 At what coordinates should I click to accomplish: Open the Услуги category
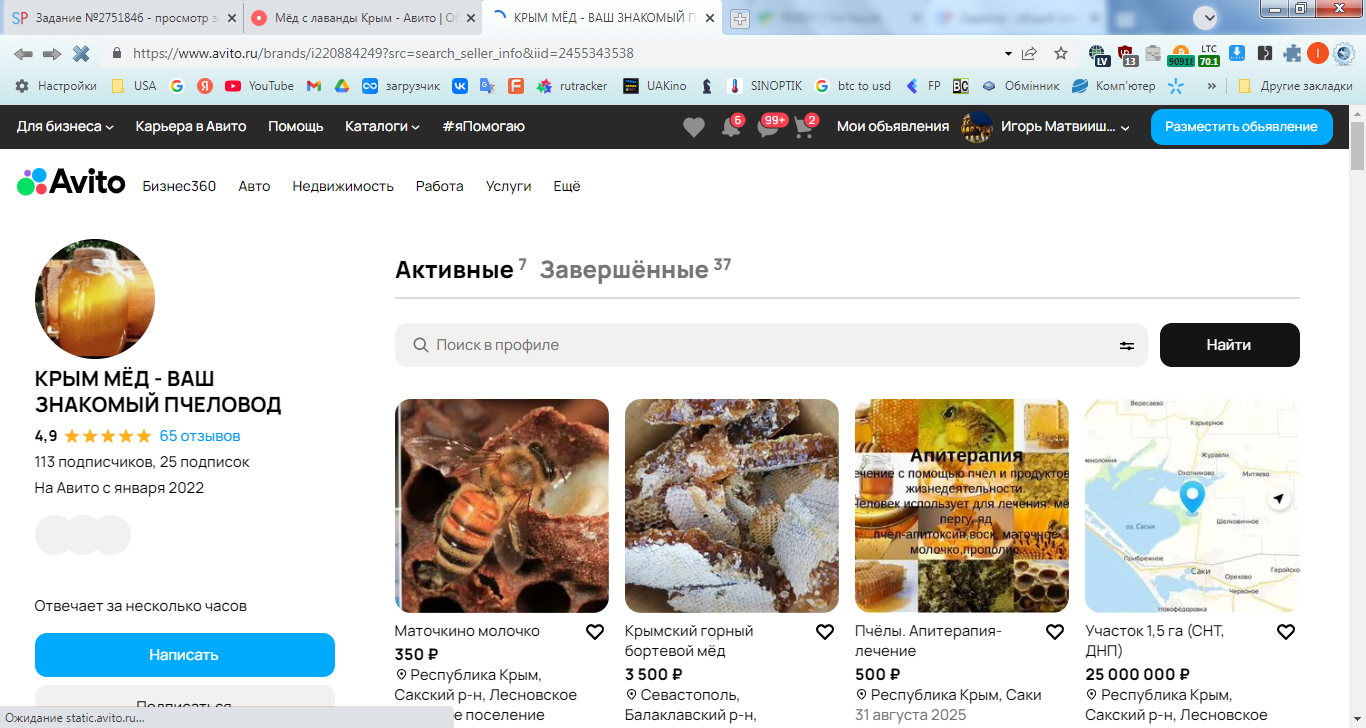coord(509,186)
